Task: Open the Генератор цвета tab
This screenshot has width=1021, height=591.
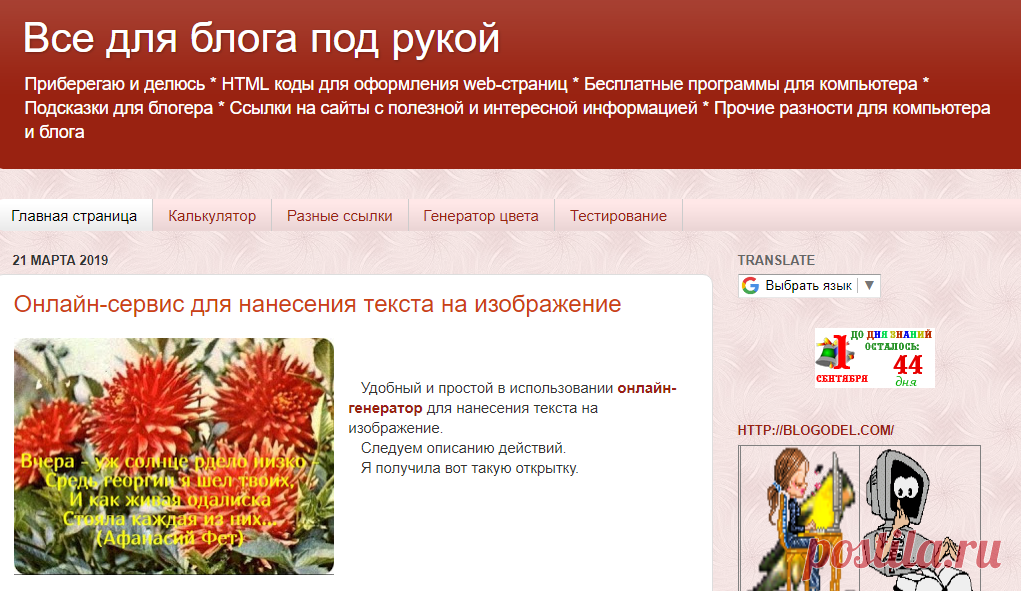Action: click(x=481, y=215)
